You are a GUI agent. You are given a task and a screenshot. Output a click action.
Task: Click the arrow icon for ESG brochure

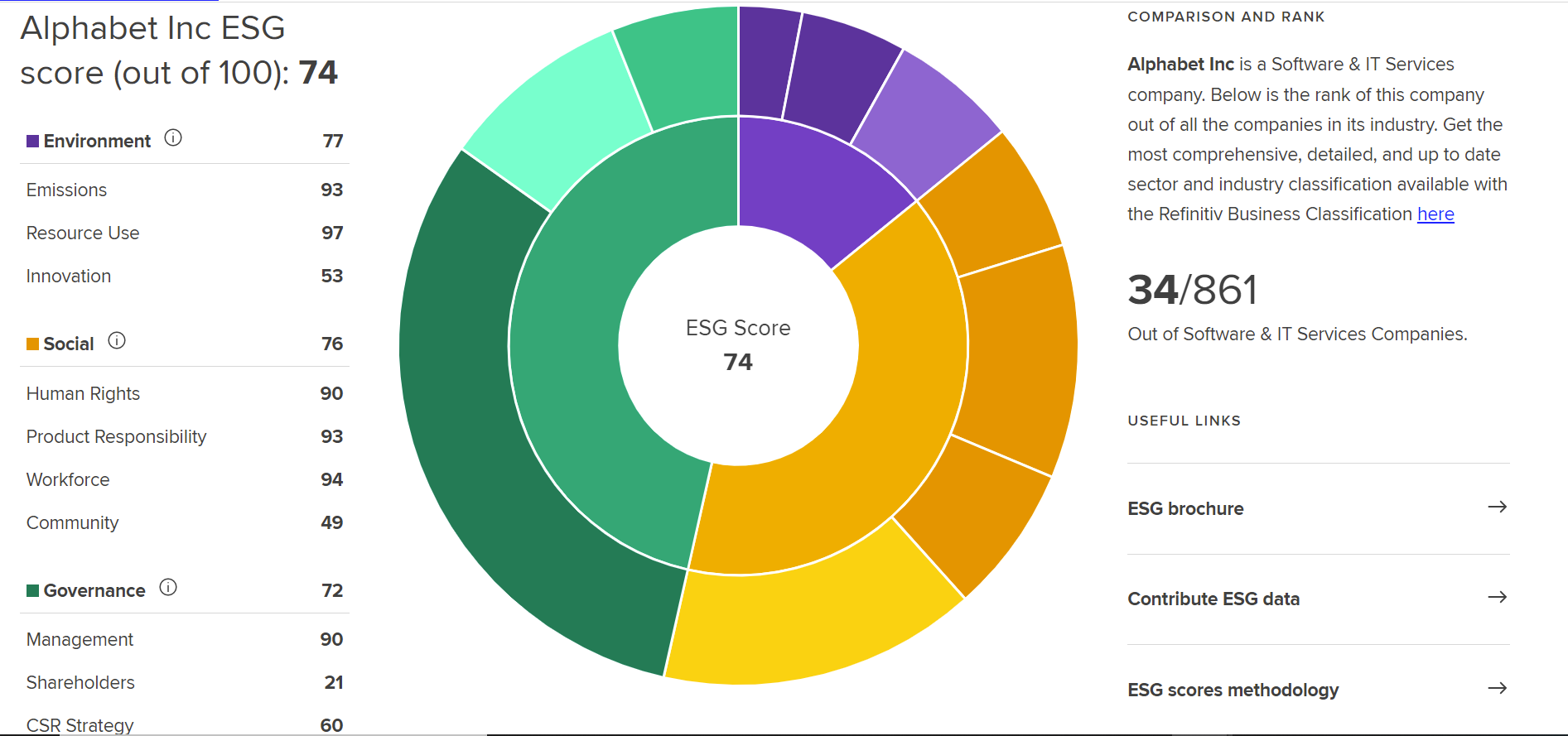click(1497, 508)
